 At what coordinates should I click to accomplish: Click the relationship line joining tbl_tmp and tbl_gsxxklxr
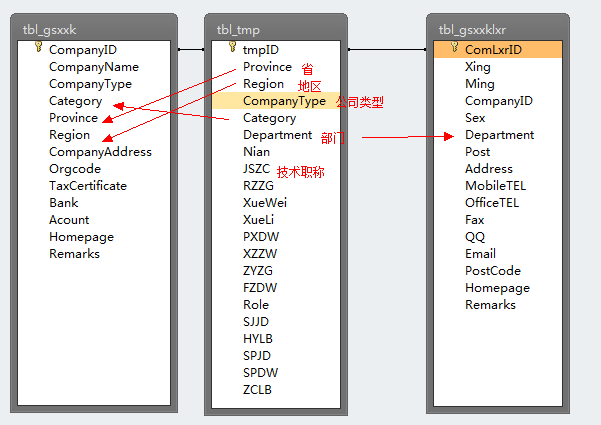pos(387,49)
